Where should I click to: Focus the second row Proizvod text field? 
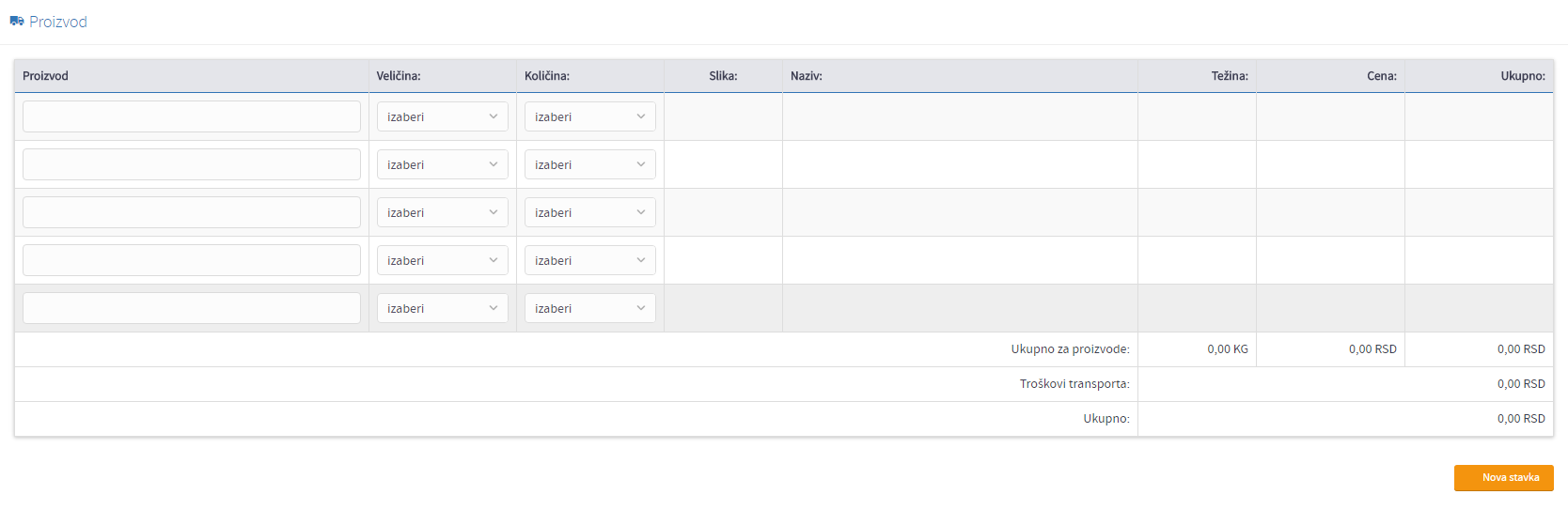click(x=192, y=164)
